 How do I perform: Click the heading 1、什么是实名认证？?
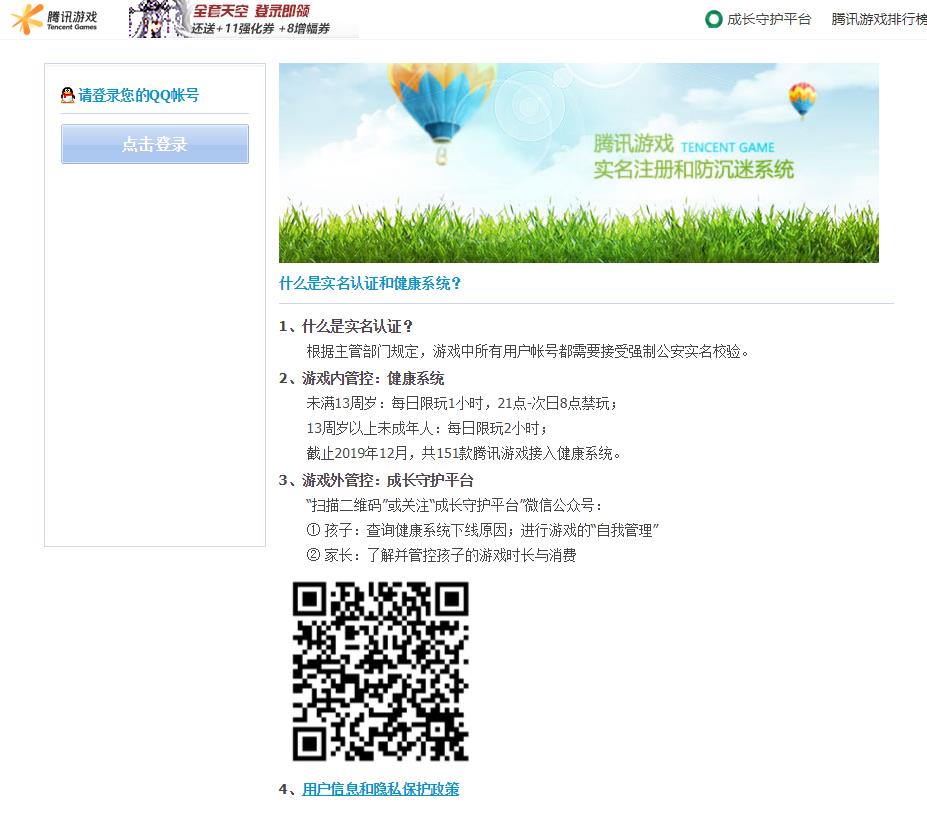pos(346,326)
